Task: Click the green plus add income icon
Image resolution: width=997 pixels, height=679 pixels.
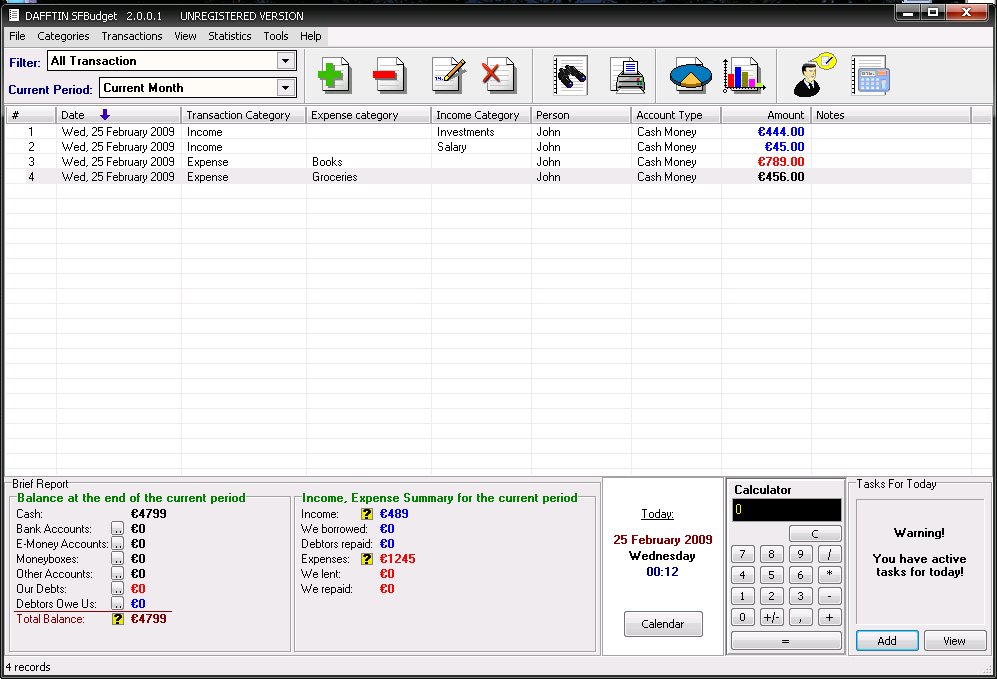Action: pos(334,75)
